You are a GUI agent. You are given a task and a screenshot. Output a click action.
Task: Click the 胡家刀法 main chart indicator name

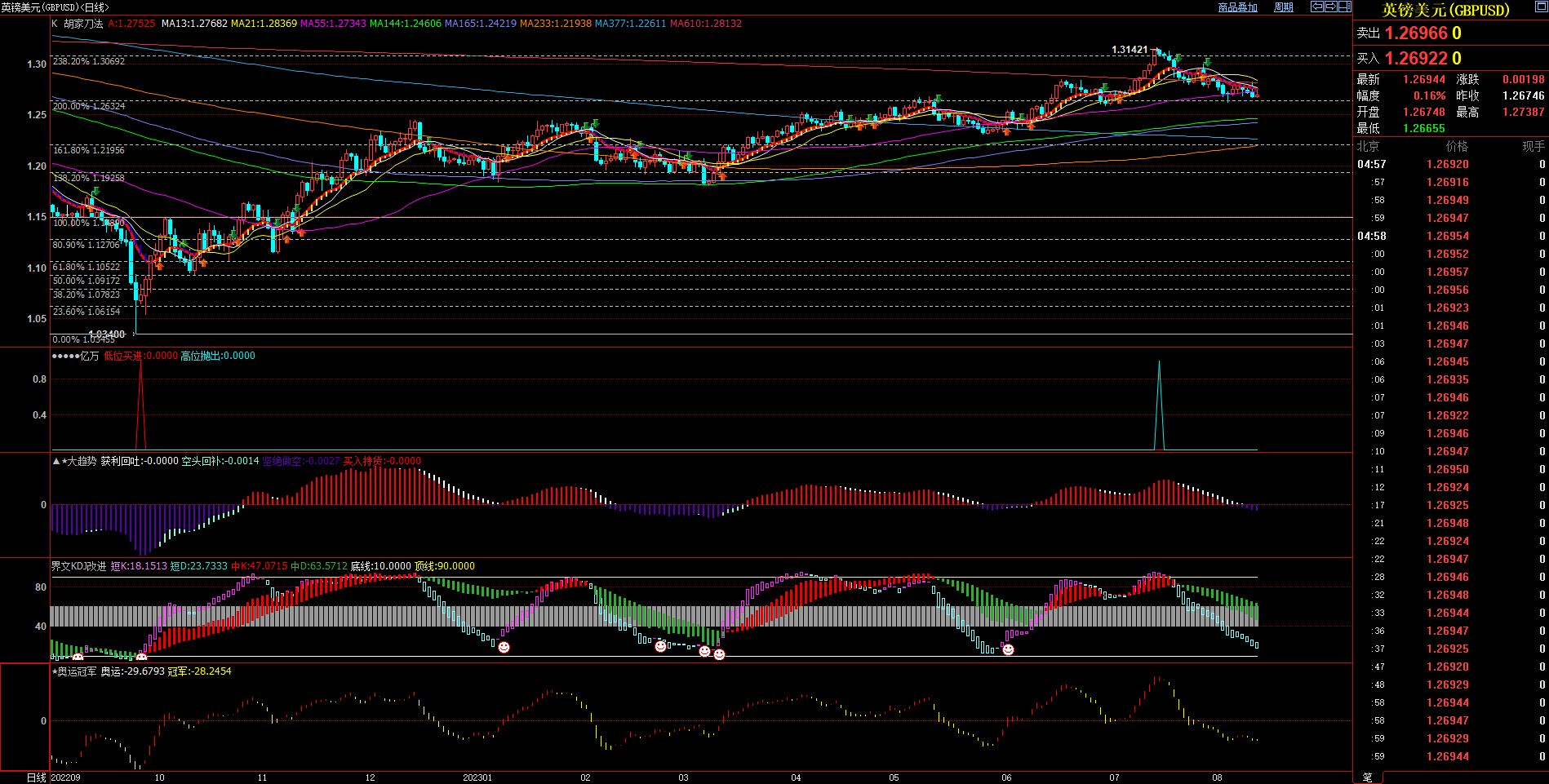point(83,24)
